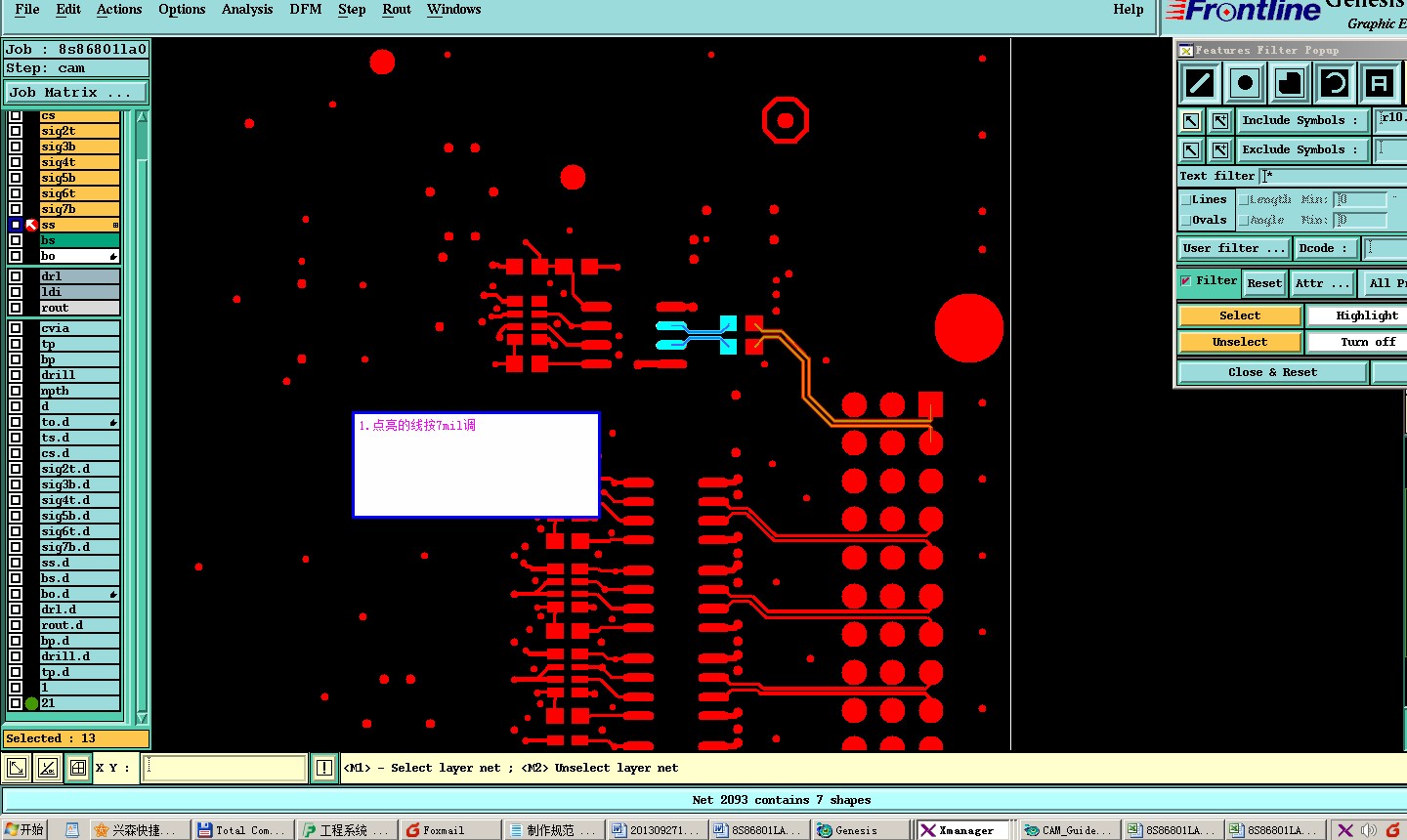Click the Text filter input field
1407x840 pixels.
coord(1334,177)
